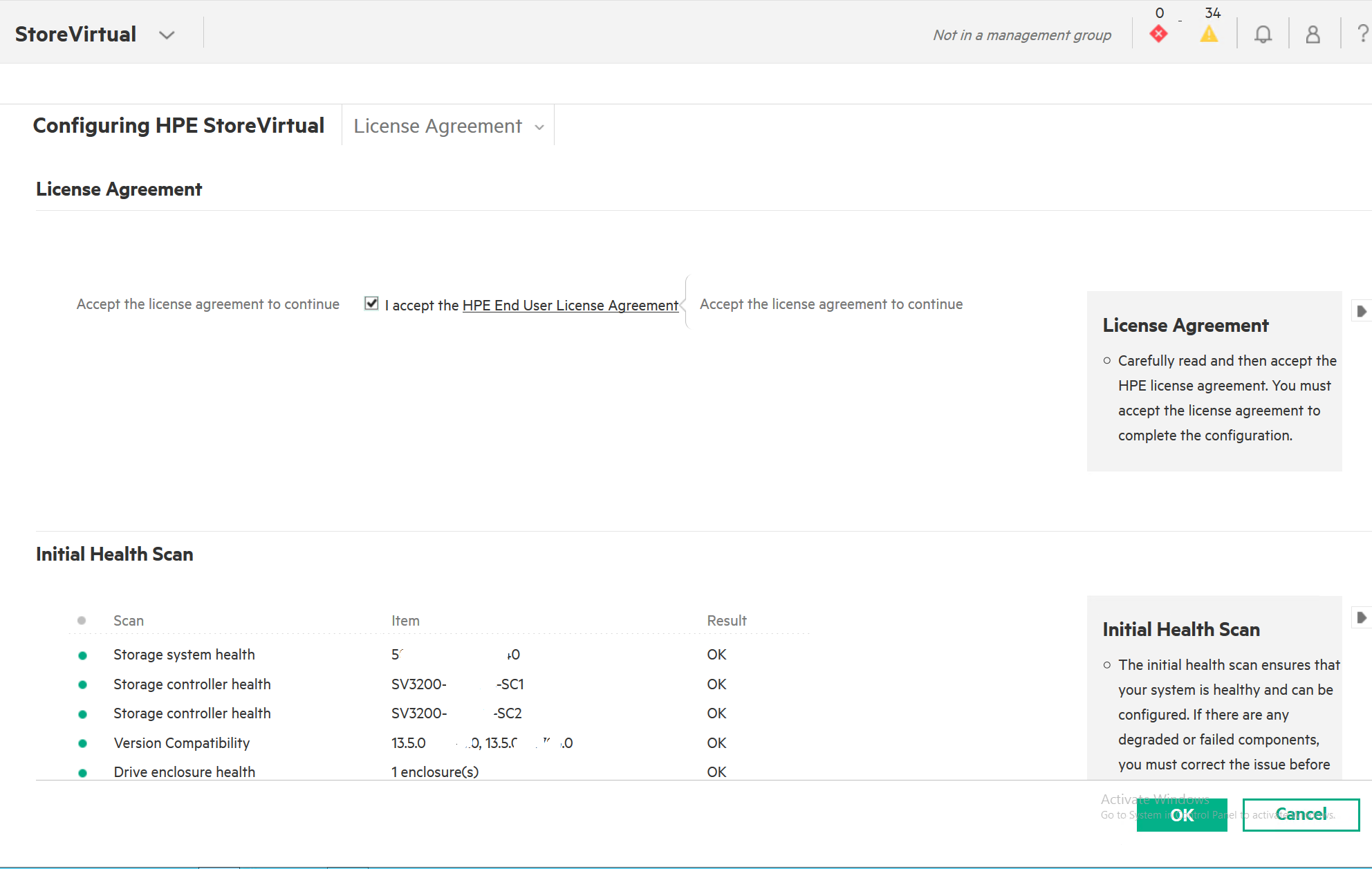Select the SV3200 SC1 controller item
The height and width of the screenshot is (869, 1372).
[457, 684]
